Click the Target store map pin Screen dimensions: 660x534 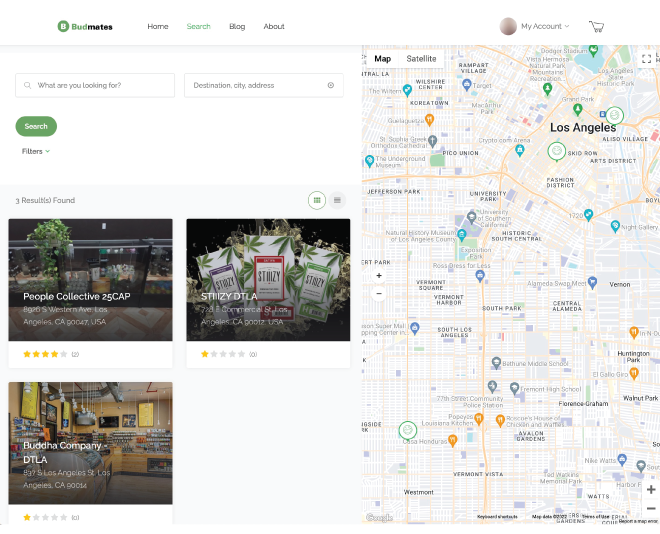[466, 85]
